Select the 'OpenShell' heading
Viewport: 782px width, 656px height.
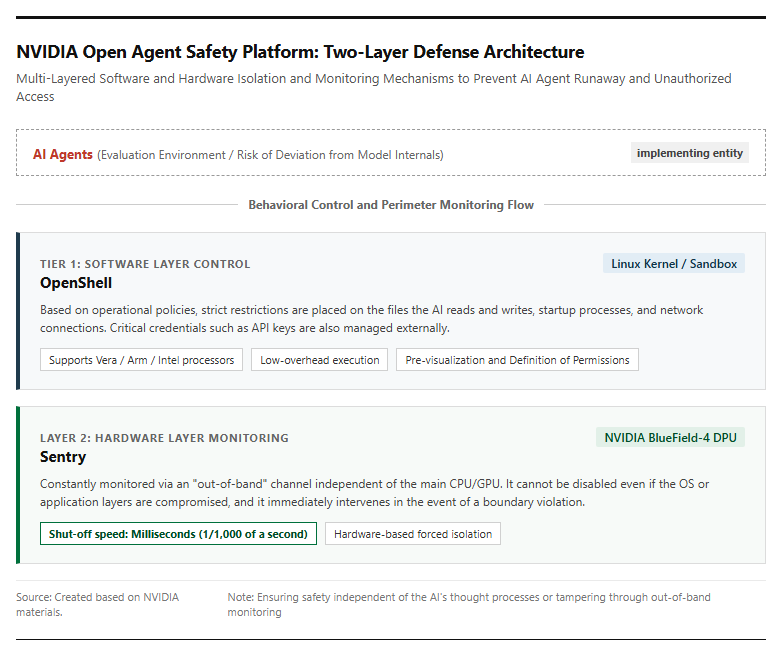[x=76, y=283]
